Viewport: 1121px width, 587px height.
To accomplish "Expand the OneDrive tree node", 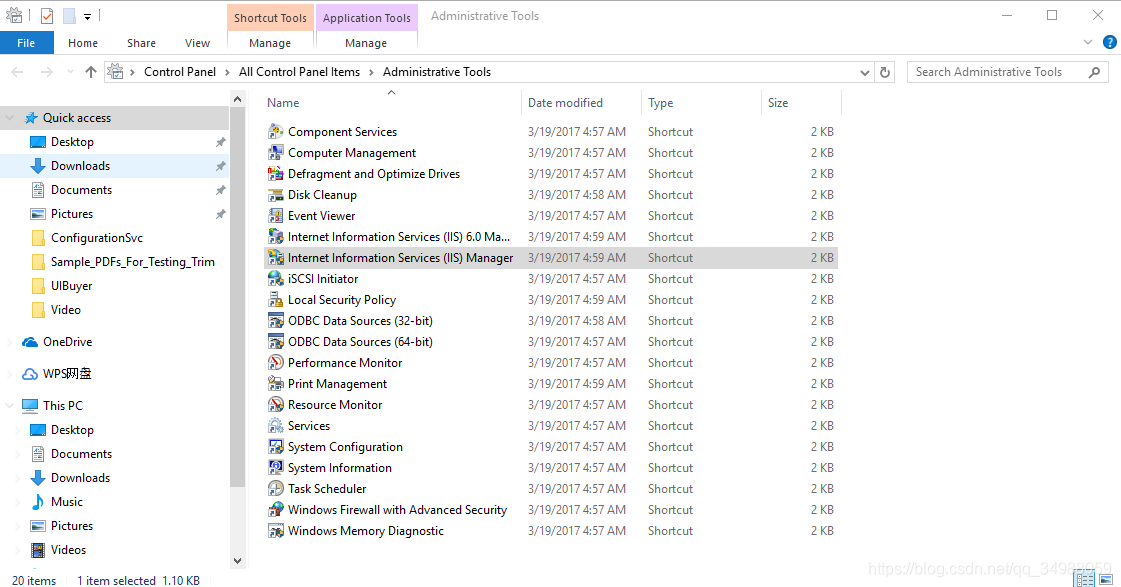I will coord(9,342).
